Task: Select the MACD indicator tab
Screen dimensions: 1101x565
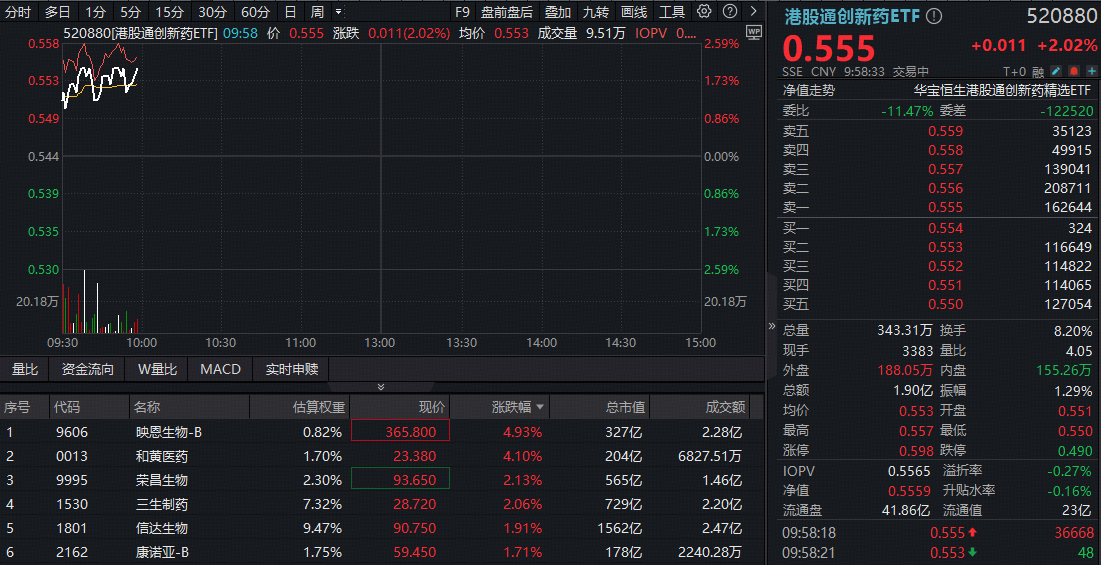Action: [x=220, y=369]
